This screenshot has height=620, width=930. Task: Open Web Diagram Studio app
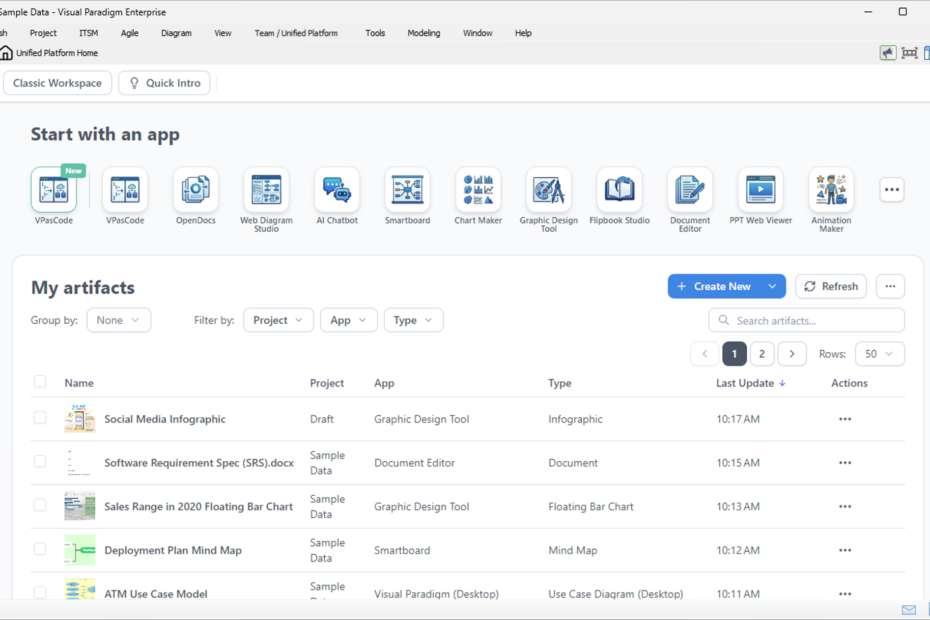[266, 190]
